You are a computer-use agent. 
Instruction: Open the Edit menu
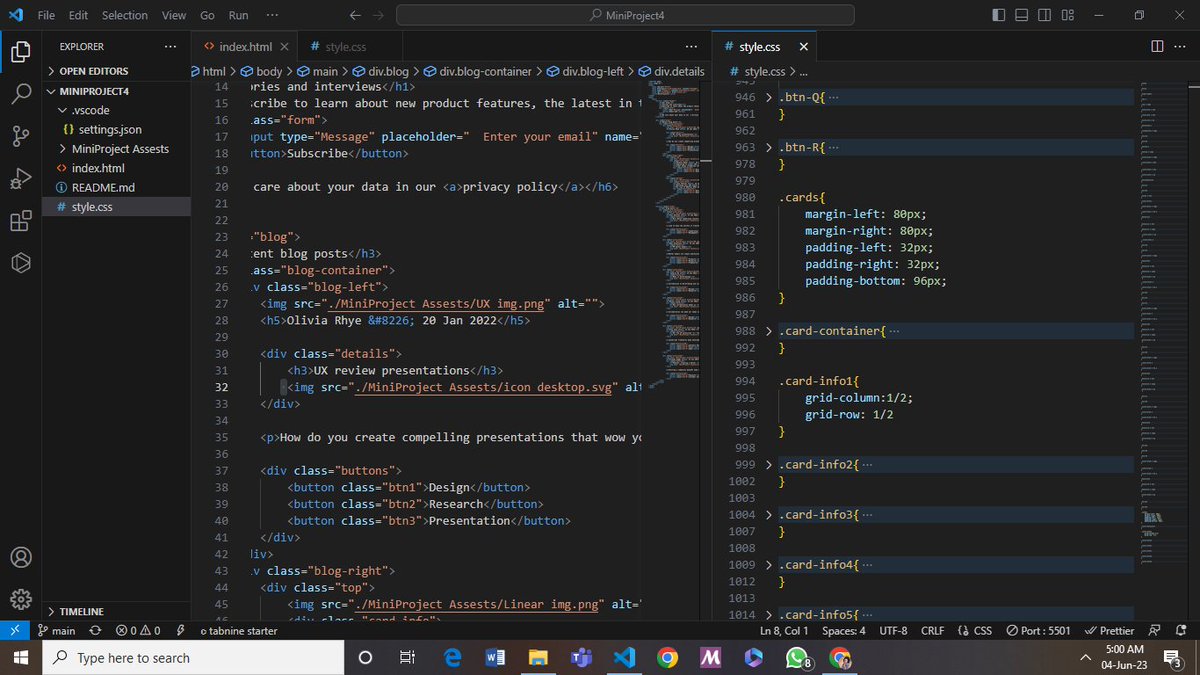click(79, 15)
